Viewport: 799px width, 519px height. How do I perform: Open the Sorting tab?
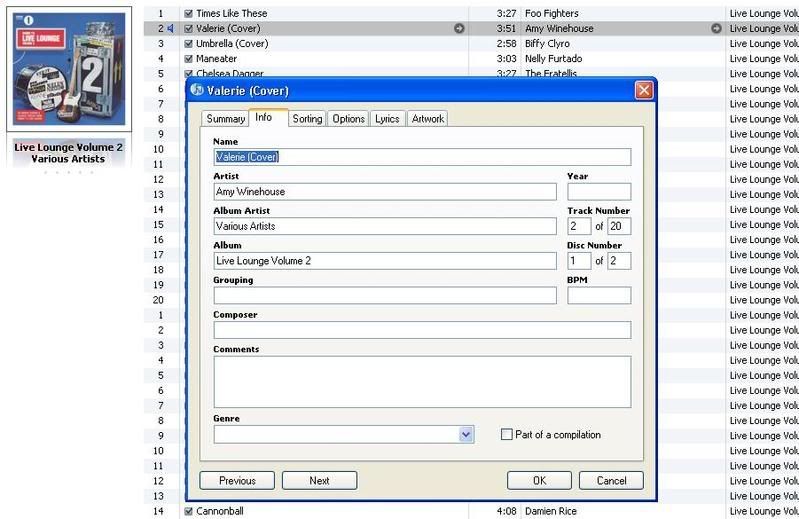[307, 119]
